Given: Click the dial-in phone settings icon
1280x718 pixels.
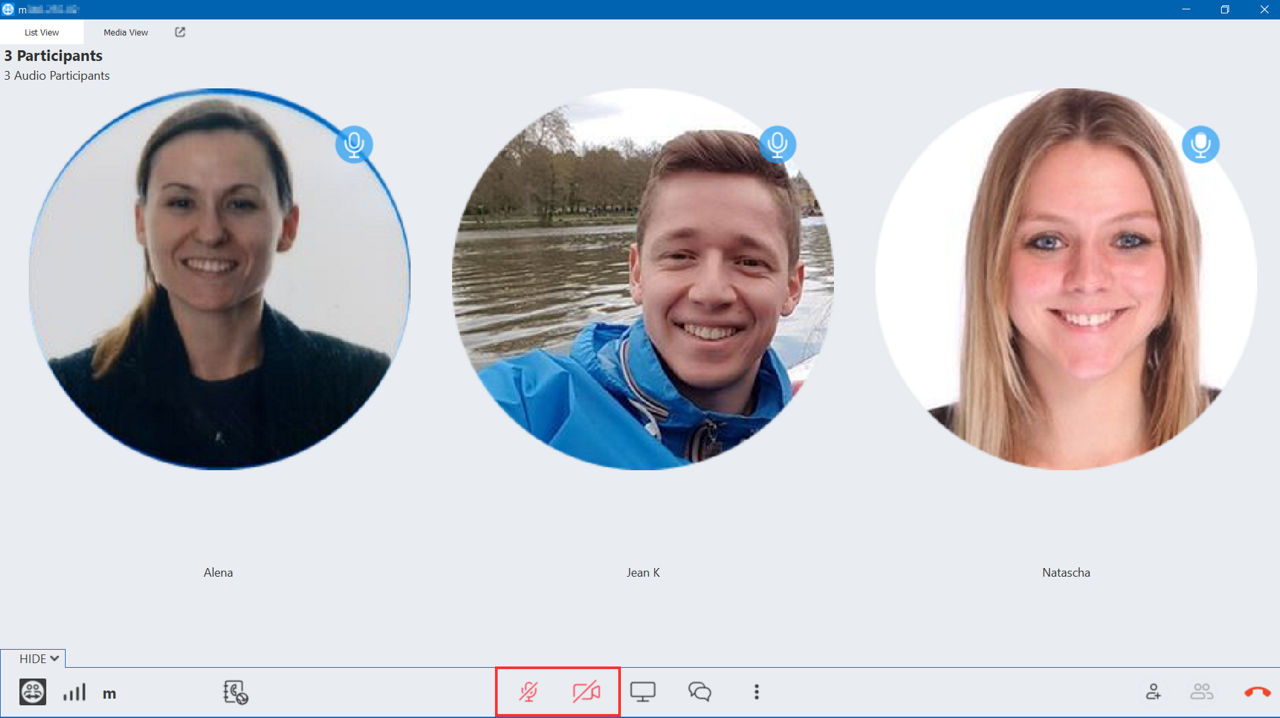Looking at the screenshot, I should coord(235,692).
